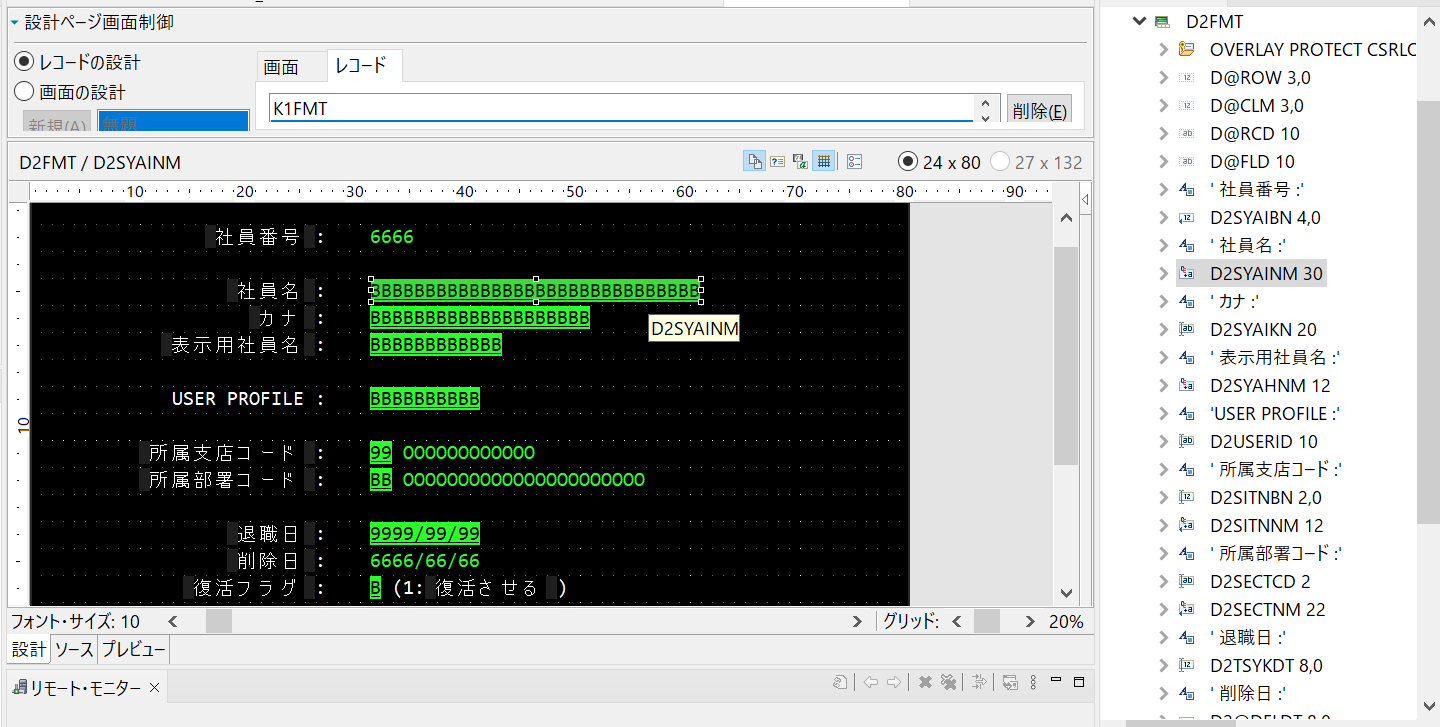1440x727 pixels.
Task: Expand the D2SYAHNM 12 node
Action: pyautogui.click(x=1162, y=385)
